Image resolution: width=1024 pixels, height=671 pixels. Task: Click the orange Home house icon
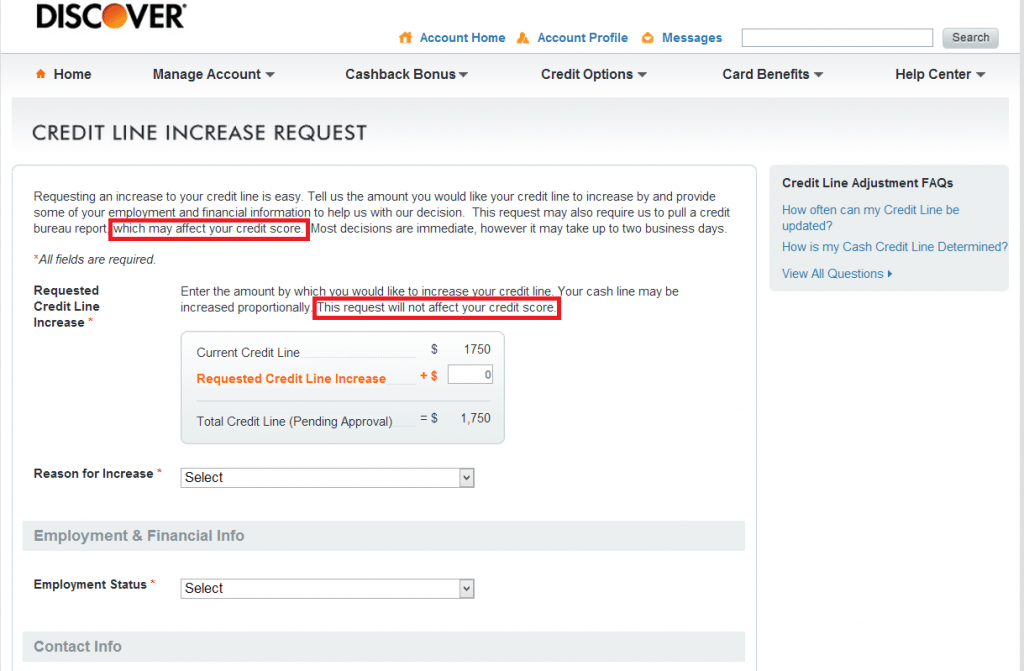41,74
